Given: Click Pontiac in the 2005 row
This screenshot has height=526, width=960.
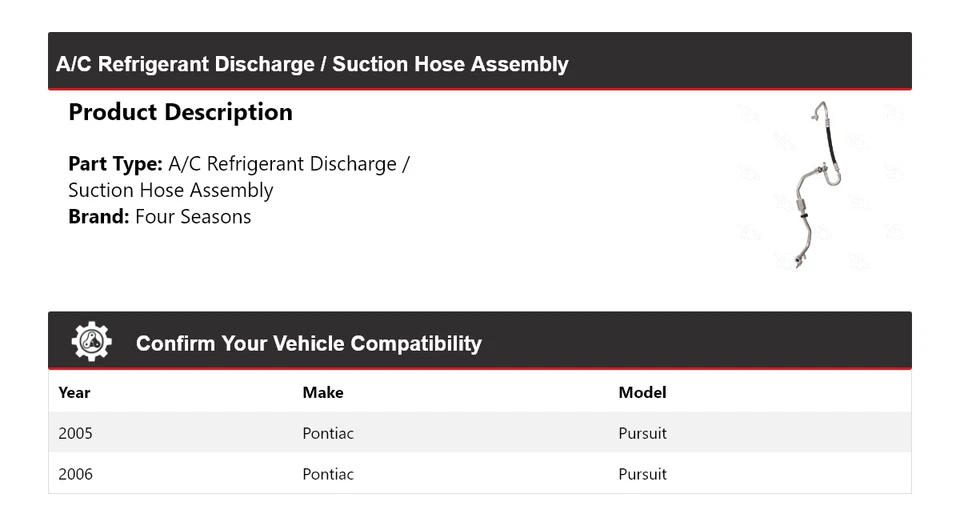Looking at the screenshot, I should point(328,433).
